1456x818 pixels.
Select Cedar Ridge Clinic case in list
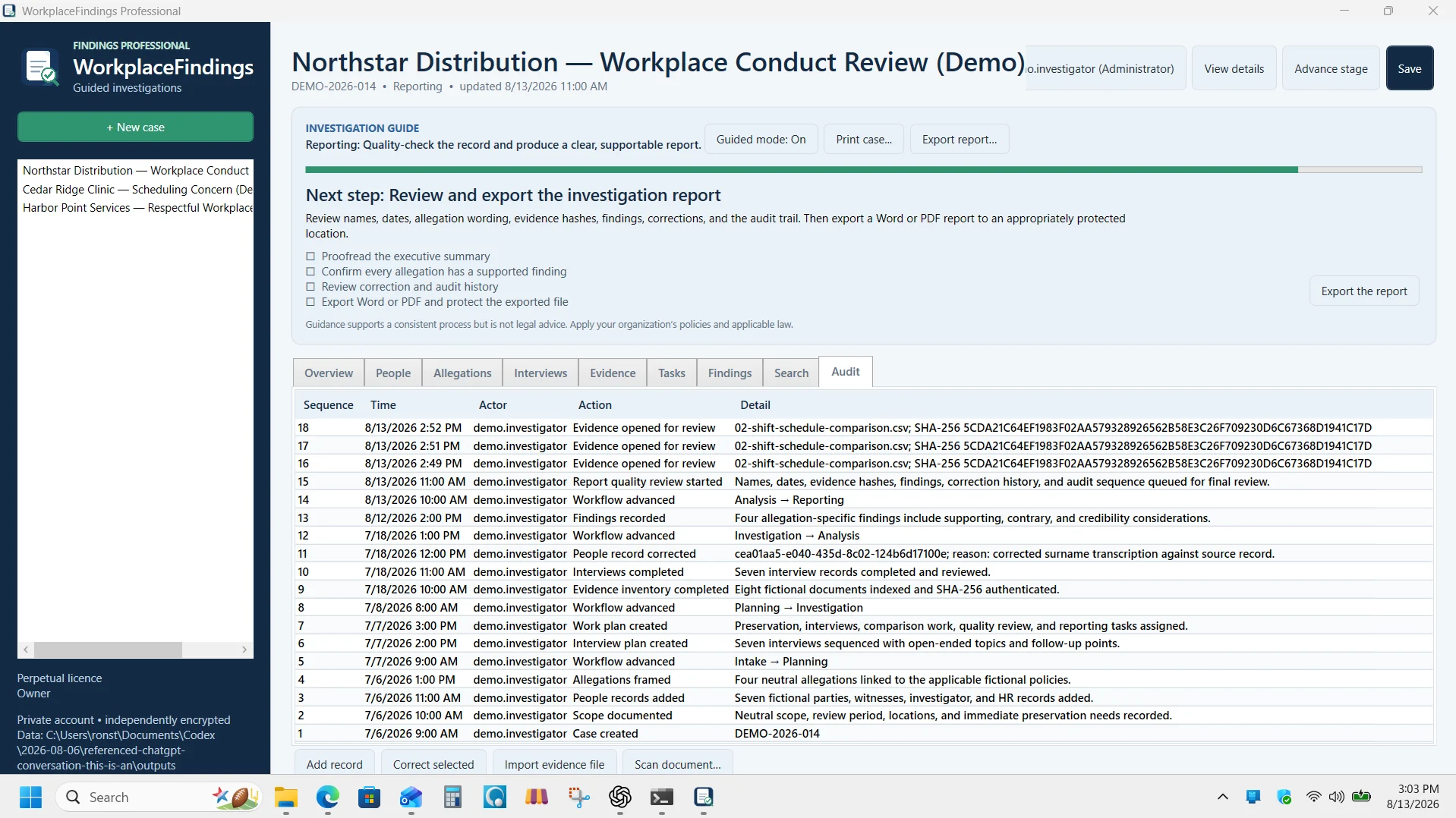[136, 190]
